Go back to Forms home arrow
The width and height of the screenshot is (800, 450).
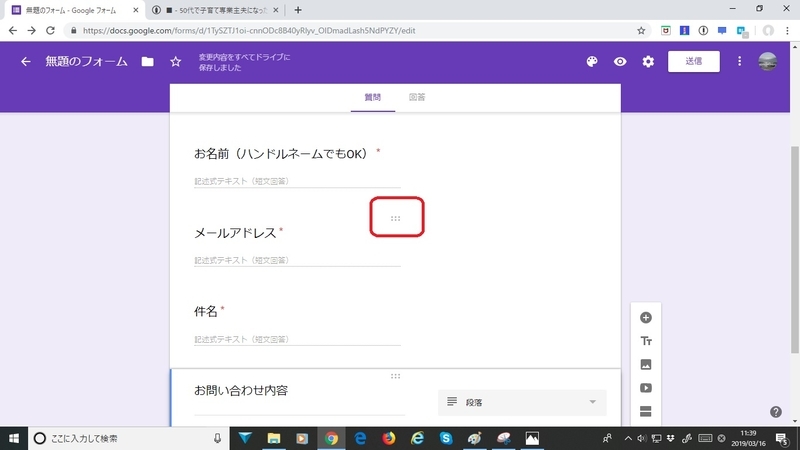coord(26,62)
